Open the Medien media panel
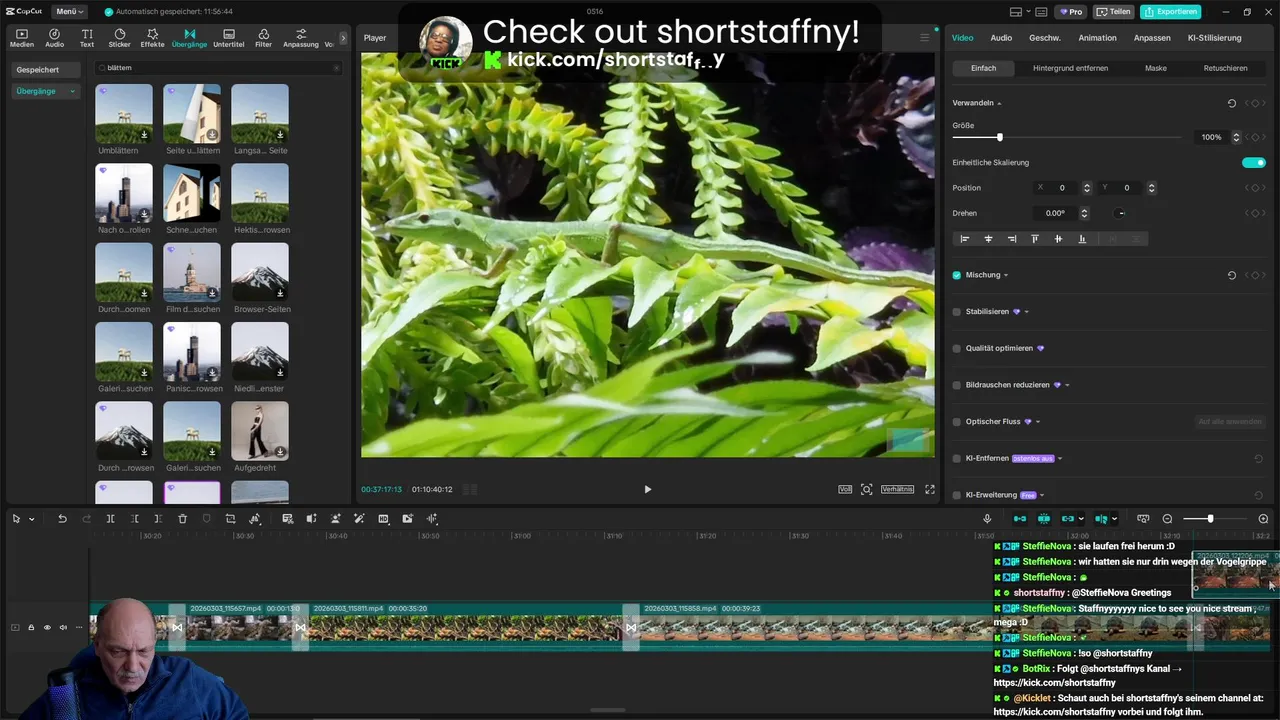Viewport: 1280px width, 720px height. pos(22,38)
